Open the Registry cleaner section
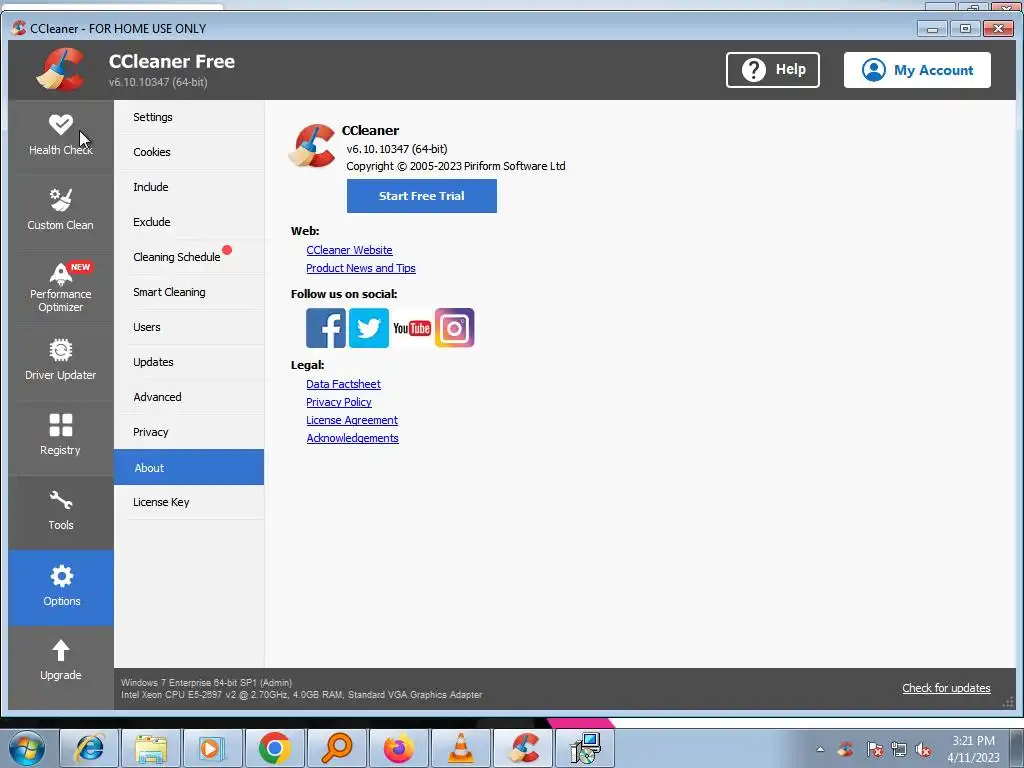Image resolution: width=1024 pixels, height=768 pixels. (x=61, y=436)
